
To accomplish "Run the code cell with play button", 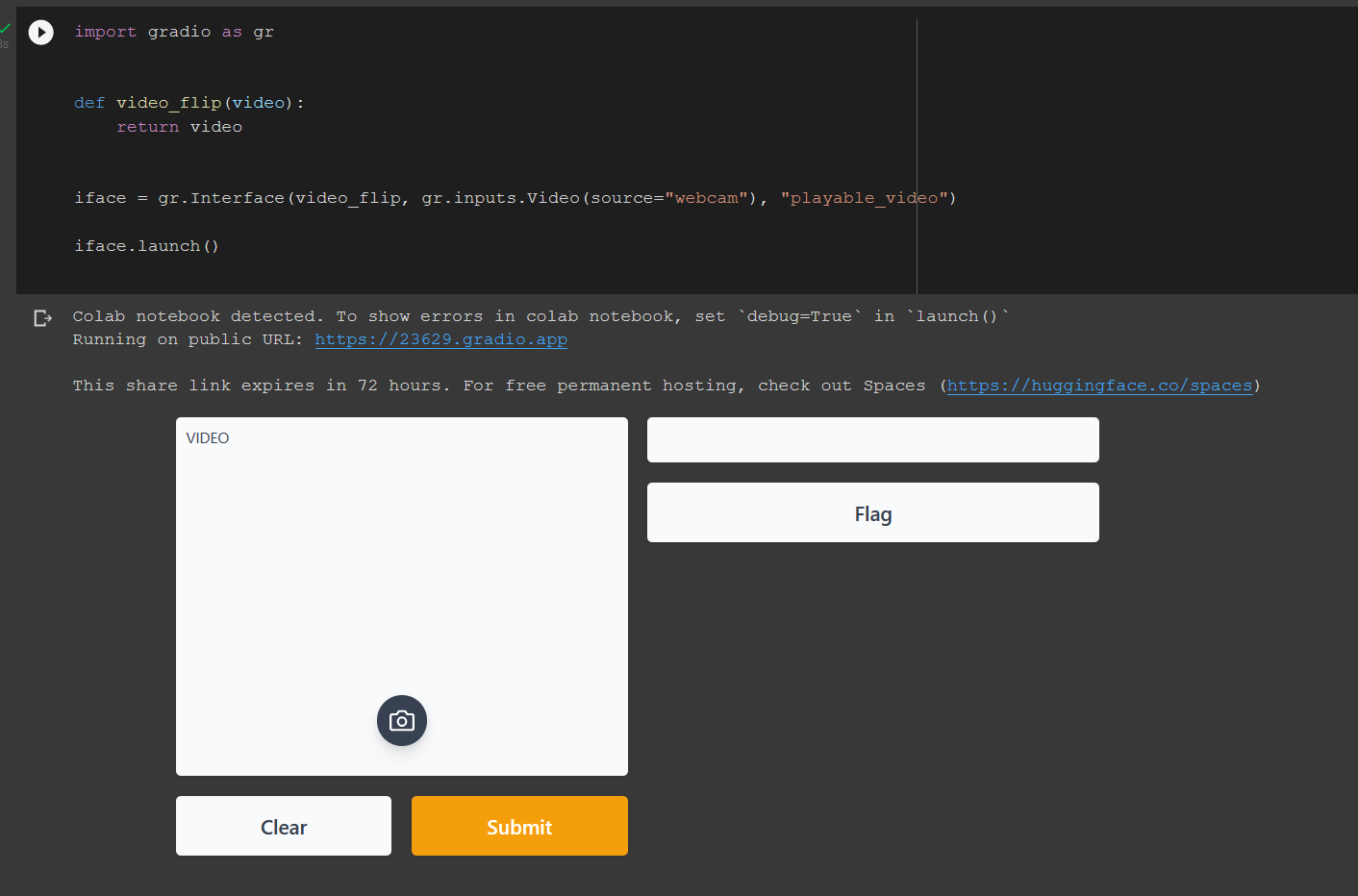I will point(41,33).
